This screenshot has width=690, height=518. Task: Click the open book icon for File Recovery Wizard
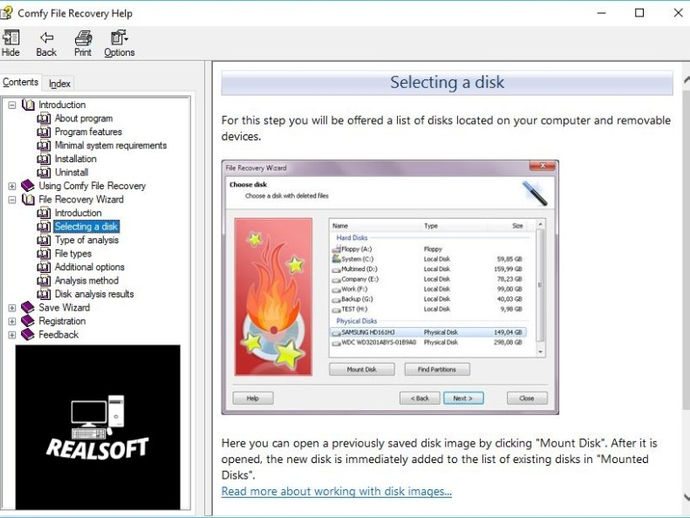pos(28,199)
